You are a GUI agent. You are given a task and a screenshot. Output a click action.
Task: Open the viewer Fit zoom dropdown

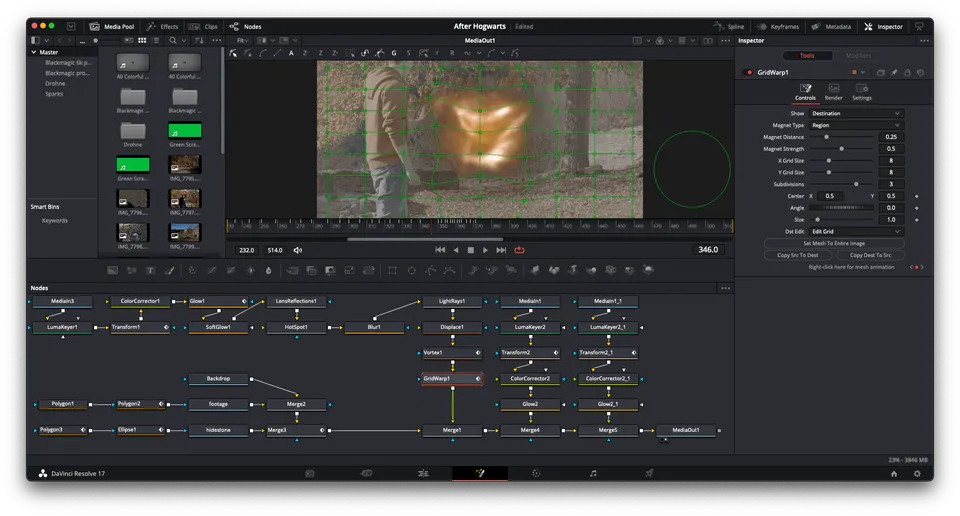click(x=242, y=40)
